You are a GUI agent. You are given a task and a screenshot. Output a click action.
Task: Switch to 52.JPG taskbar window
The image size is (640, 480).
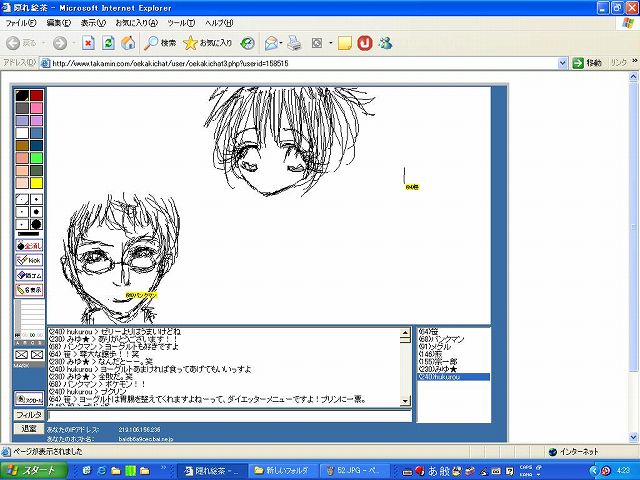coord(355,471)
